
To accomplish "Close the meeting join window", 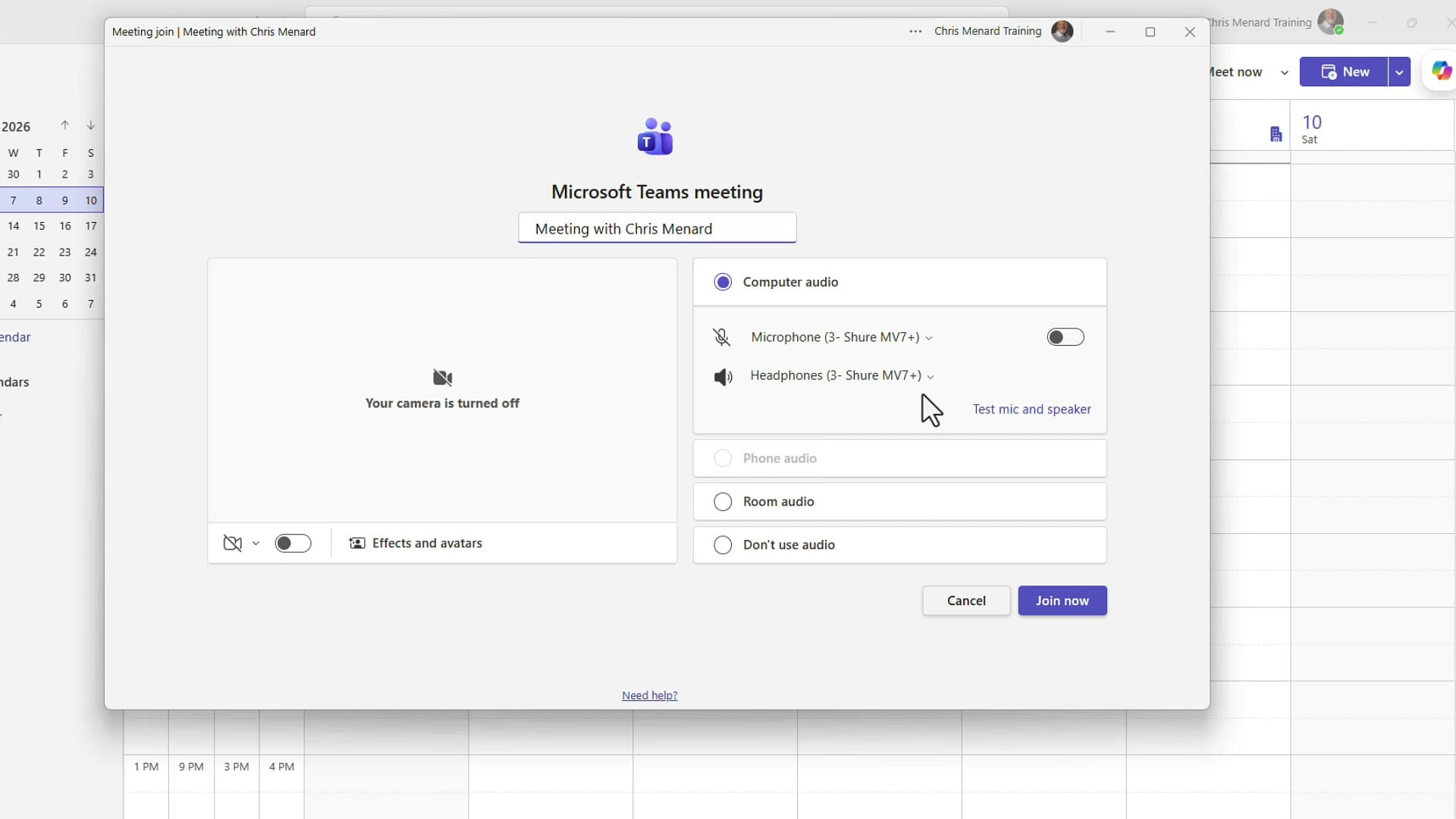I will pos(1190,32).
